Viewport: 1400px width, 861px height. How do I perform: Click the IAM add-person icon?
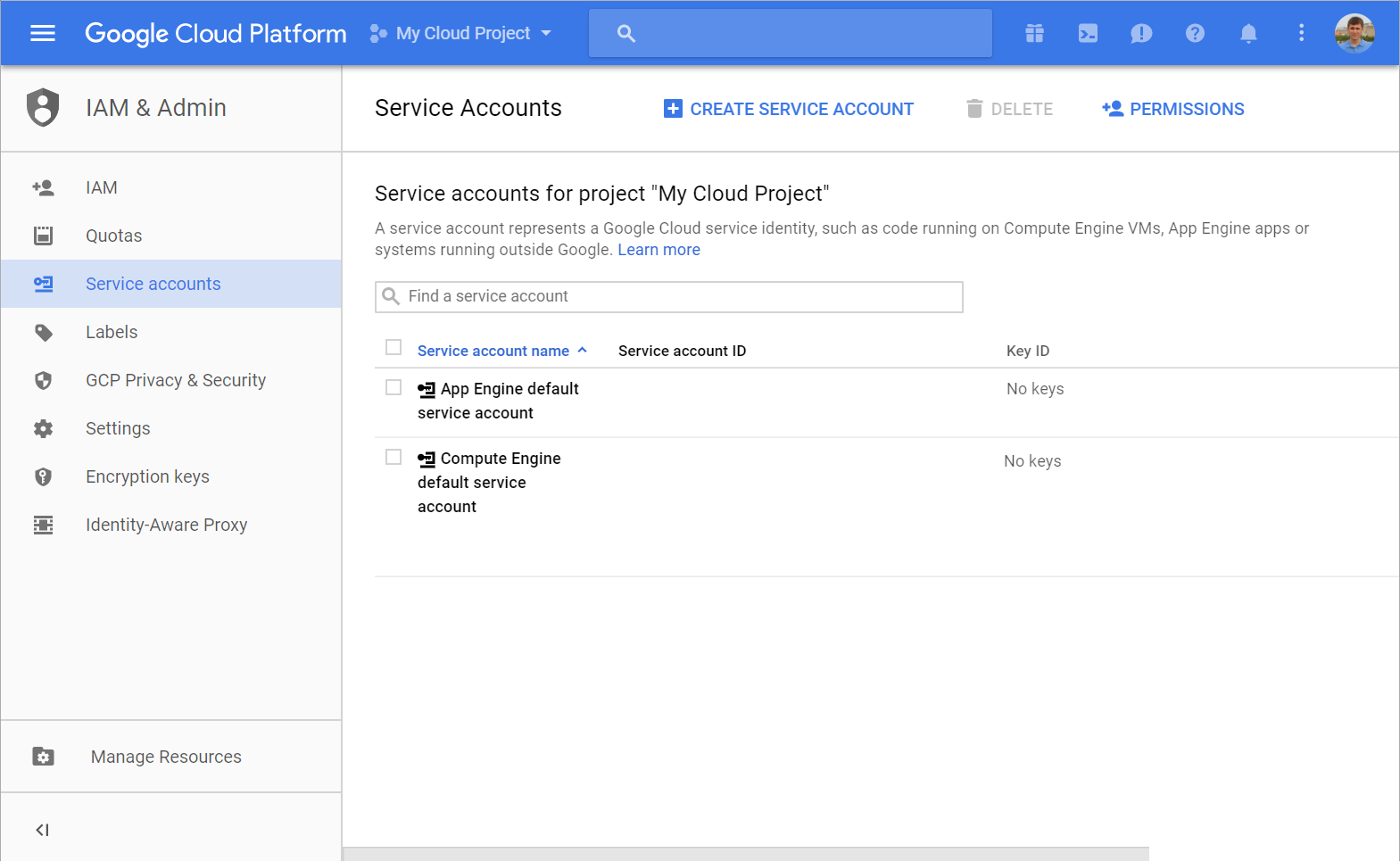click(x=43, y=187)
